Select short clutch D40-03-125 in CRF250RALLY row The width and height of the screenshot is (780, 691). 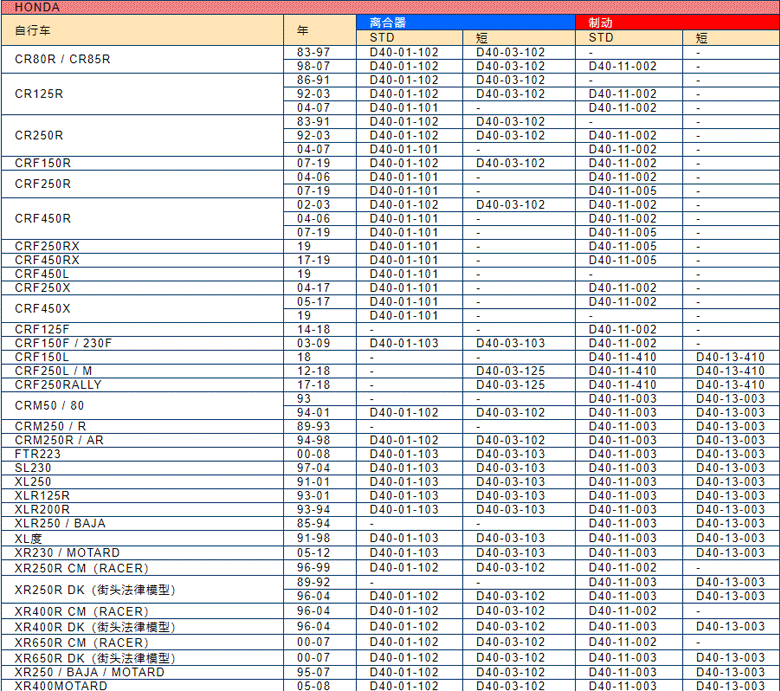pos(510,385)
